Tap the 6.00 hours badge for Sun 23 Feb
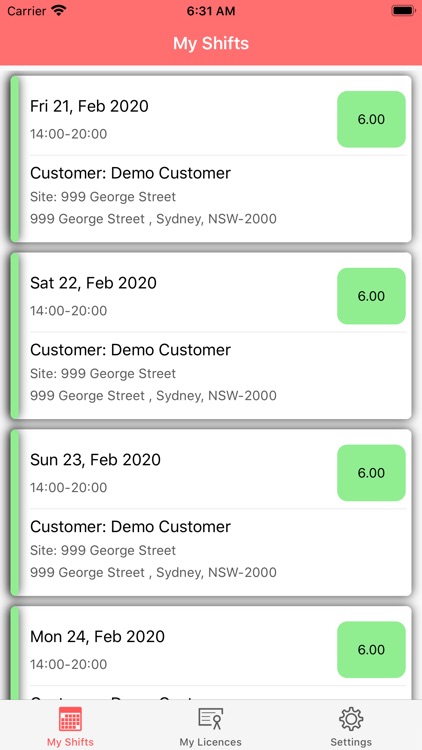 tap(371, 473)
